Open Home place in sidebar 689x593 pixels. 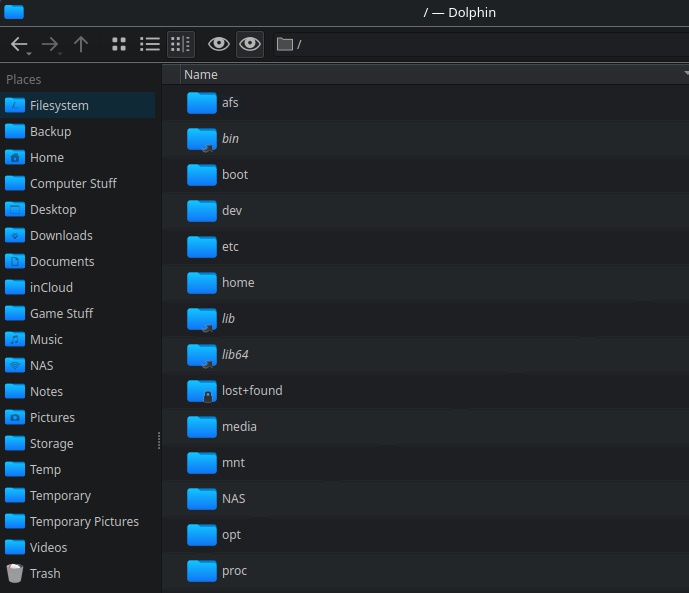coord(78,157)
